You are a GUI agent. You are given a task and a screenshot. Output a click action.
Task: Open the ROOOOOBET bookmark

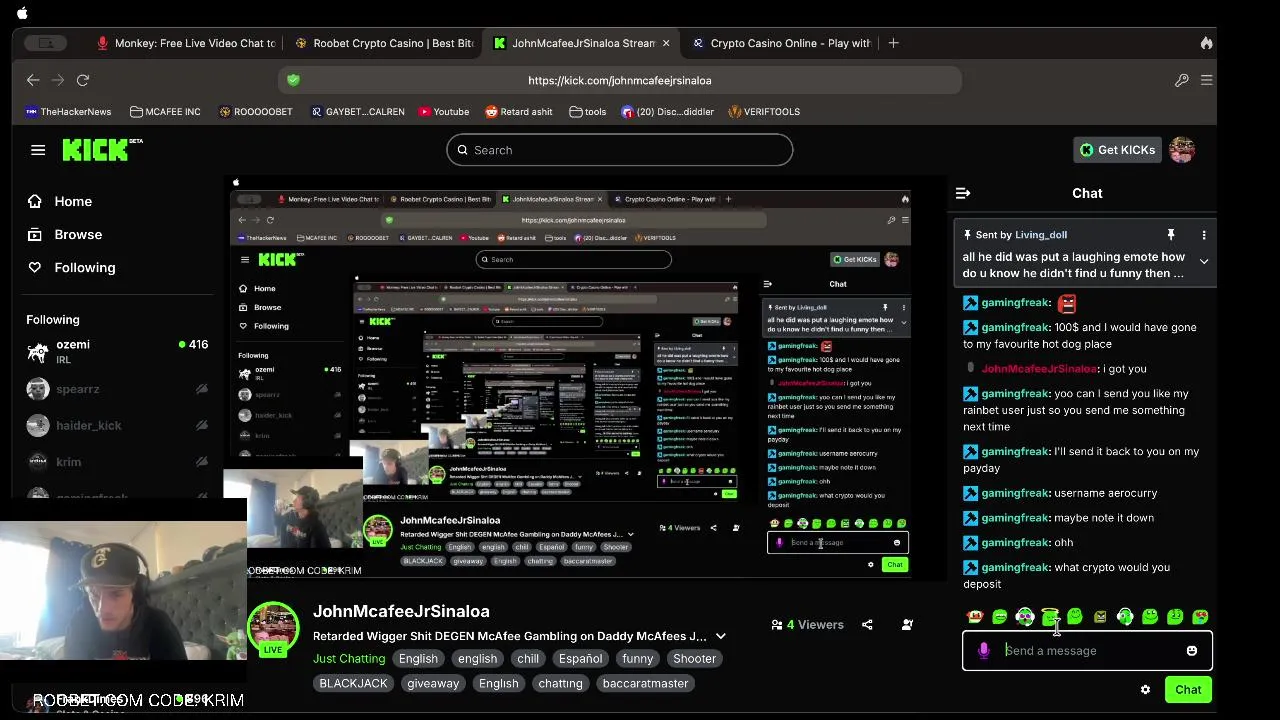coord(256,112)
